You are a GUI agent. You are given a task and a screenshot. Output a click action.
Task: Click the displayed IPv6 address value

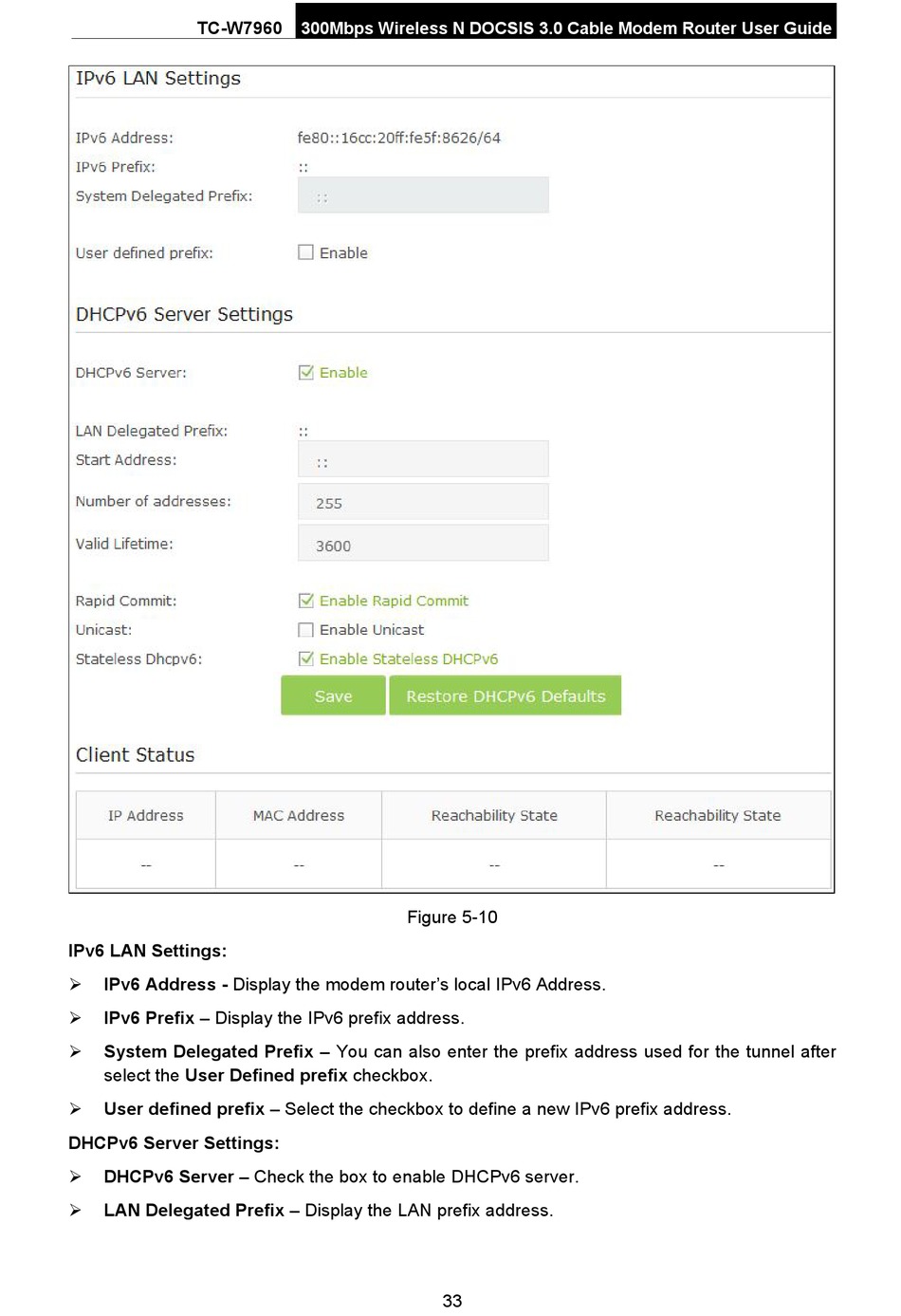tap(398, 138)
